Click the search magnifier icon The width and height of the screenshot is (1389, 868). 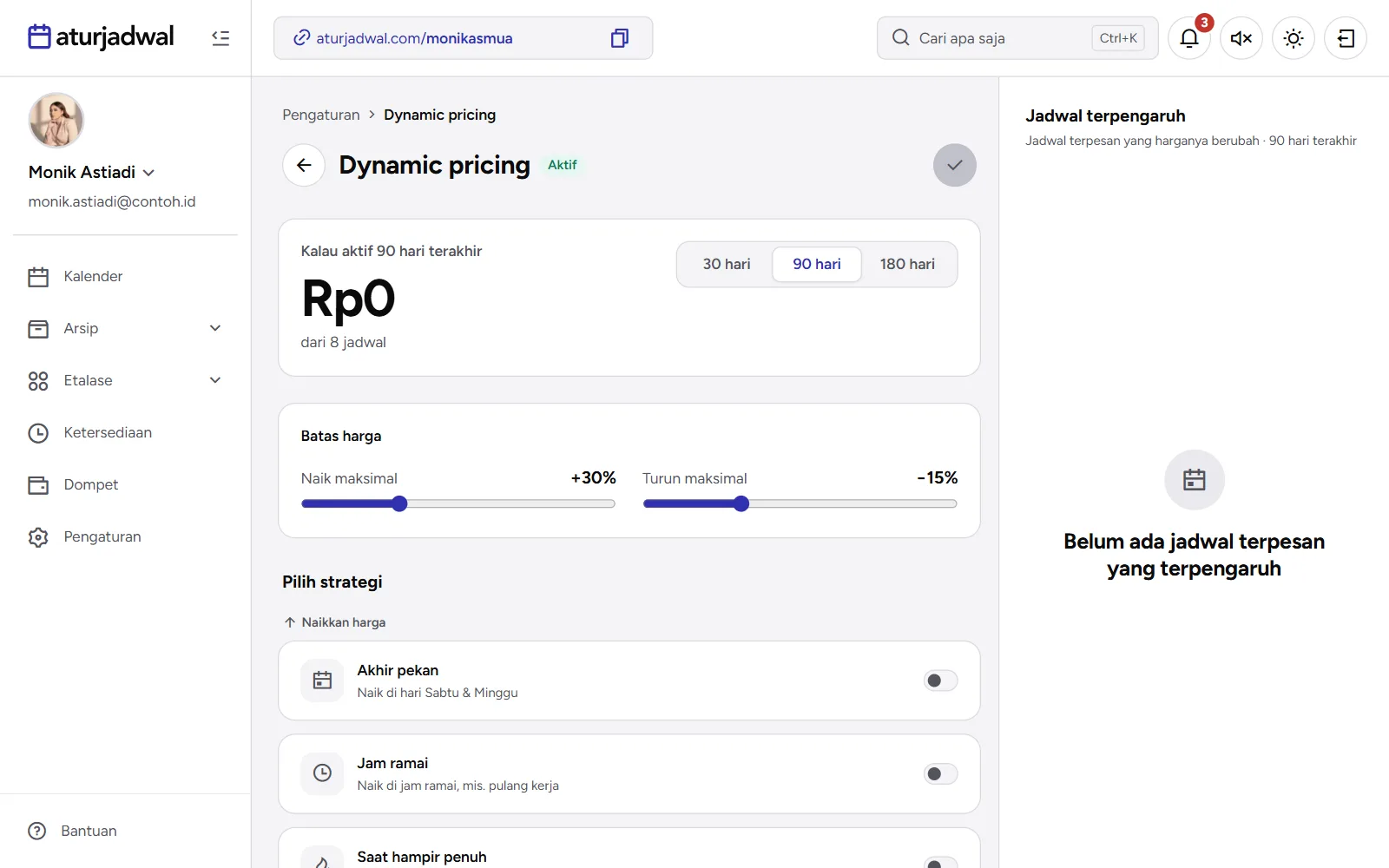pyautogui.click(x=901, y=38)
